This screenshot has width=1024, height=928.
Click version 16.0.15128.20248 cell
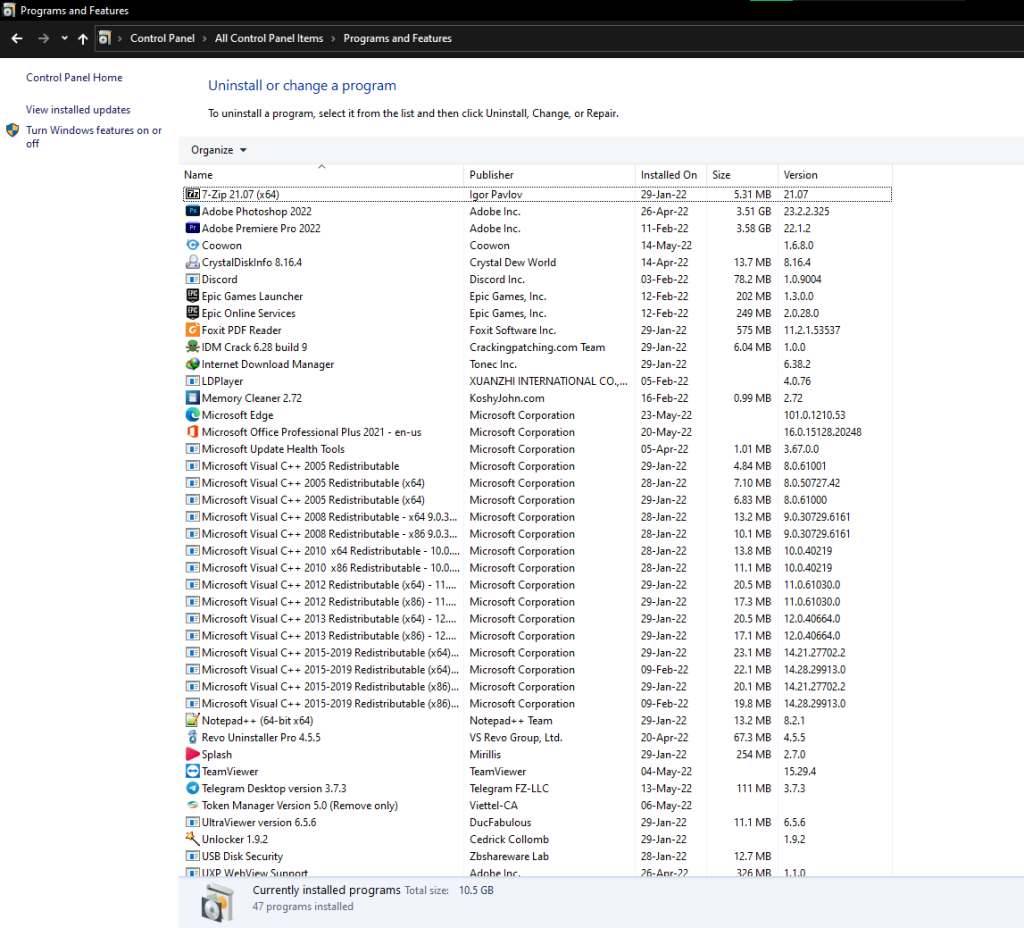822,432
